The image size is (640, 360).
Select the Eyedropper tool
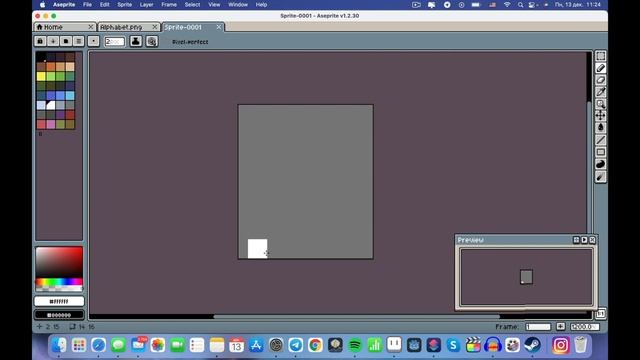(x=600, y=92)
